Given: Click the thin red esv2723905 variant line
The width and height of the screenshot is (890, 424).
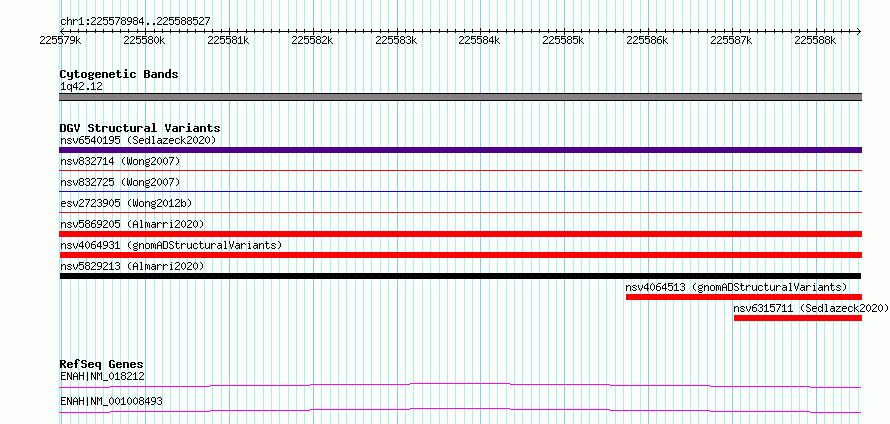Looking at the screenshot, I should (x=460, y=212).
